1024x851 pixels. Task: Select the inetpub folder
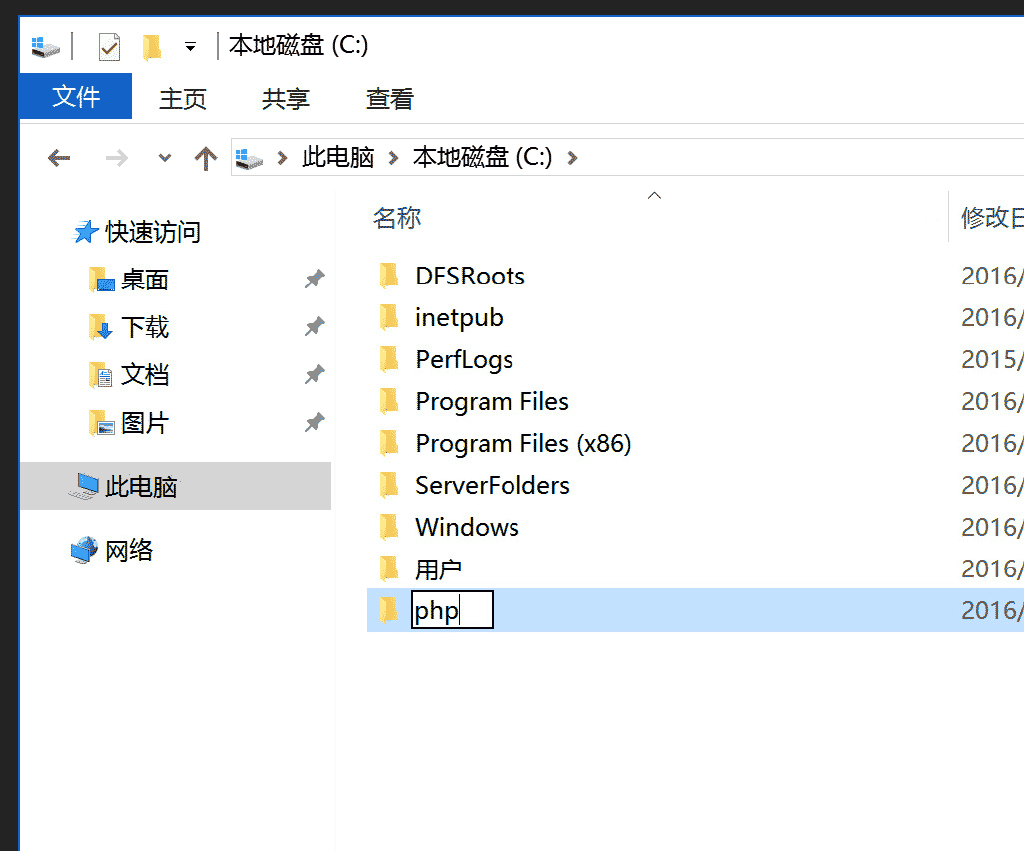[x=459, y=318]
